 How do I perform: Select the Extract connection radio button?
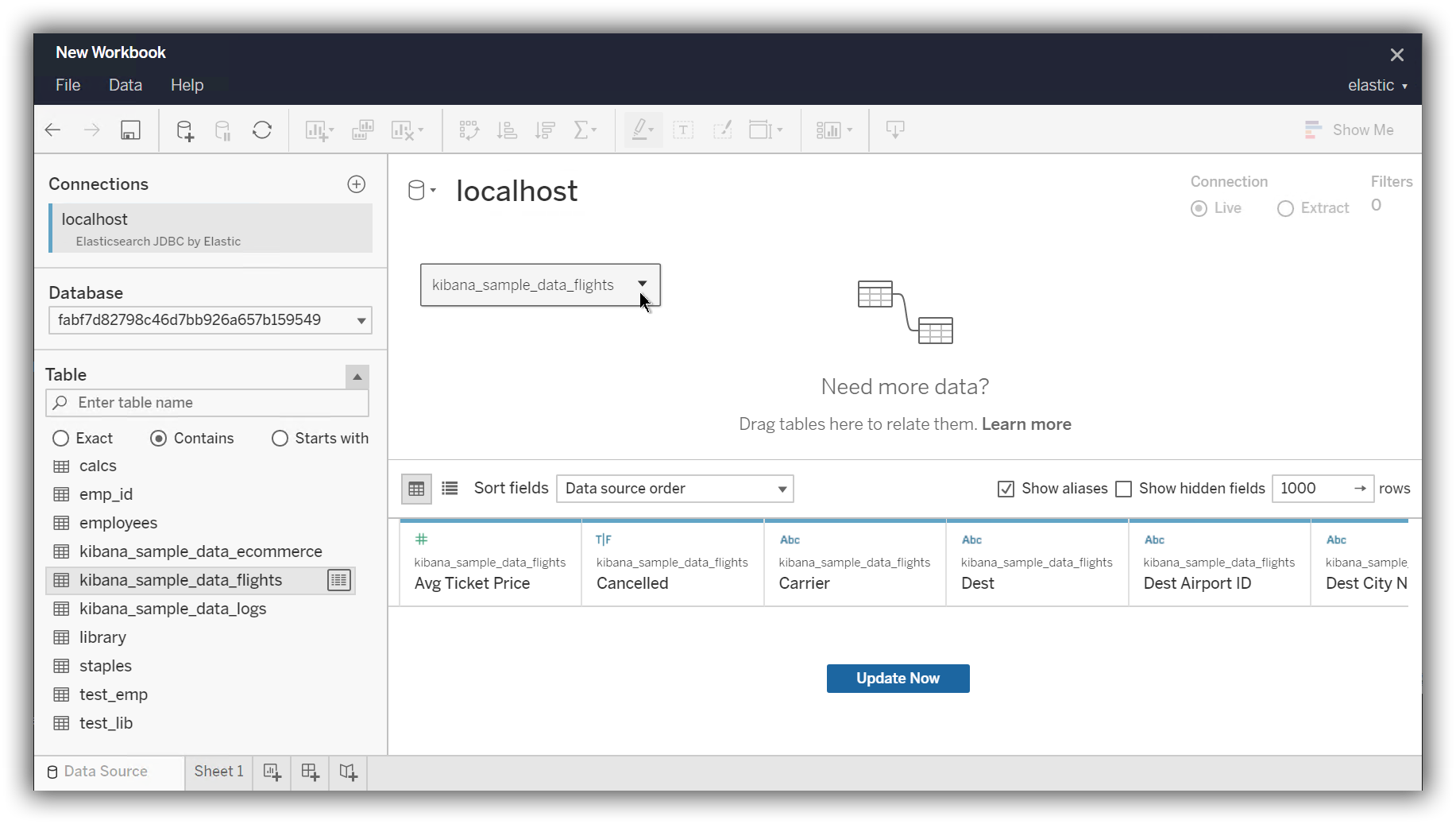[1286, 208]
